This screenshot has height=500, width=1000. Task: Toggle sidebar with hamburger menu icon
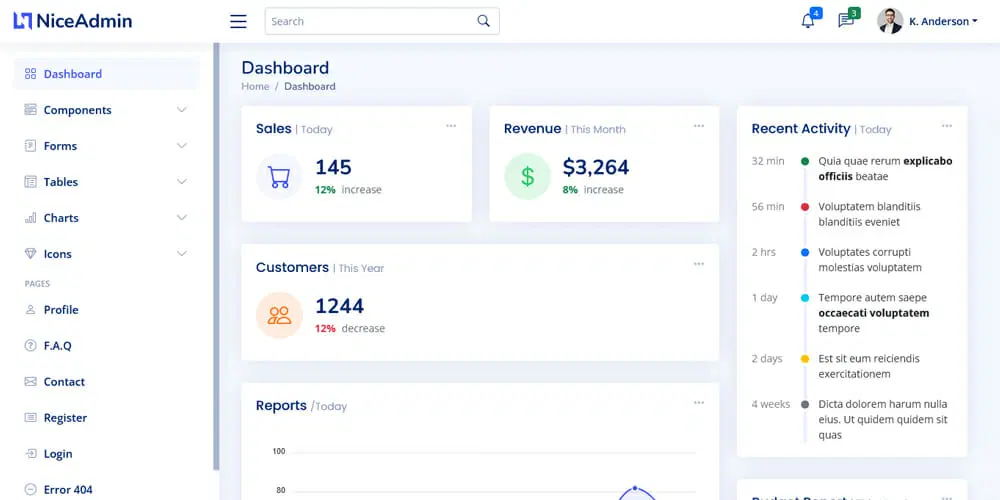[238, 21]
